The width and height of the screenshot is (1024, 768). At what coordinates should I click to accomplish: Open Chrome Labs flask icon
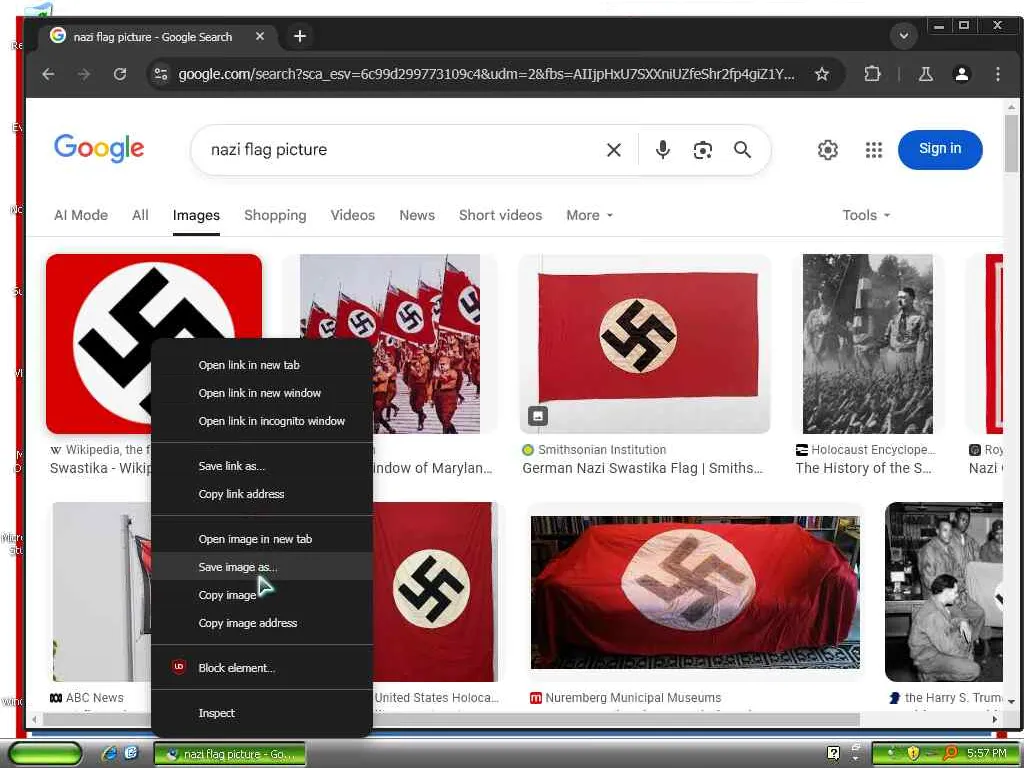pyautogui.click(x=925, y=74)
